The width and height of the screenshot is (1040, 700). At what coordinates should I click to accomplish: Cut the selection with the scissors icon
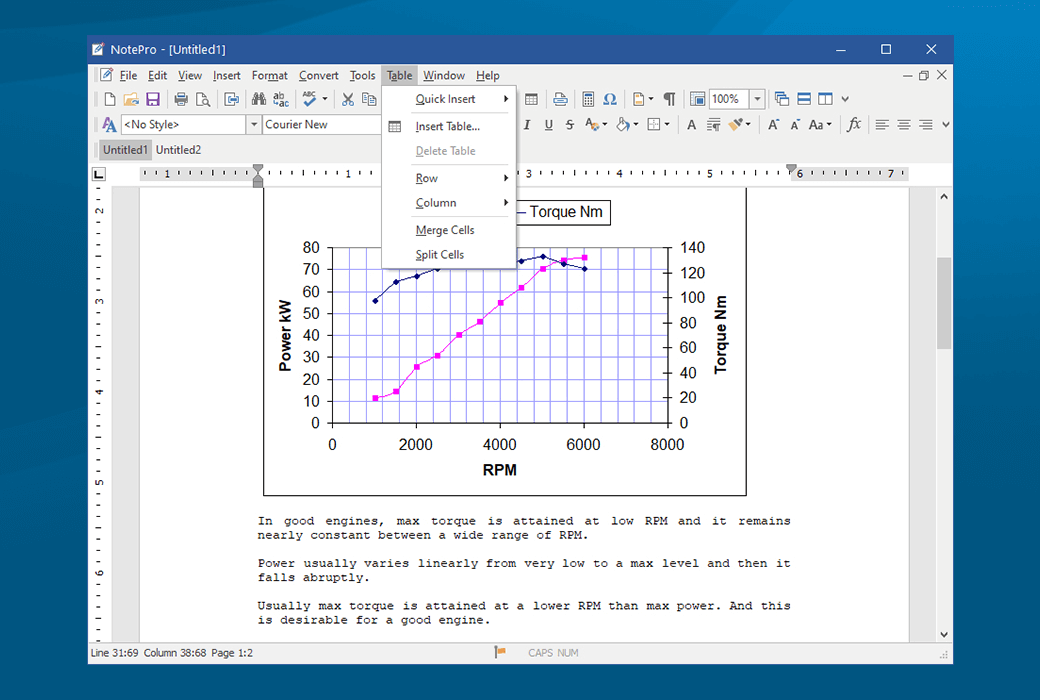pyautogui.click(x=348, y=99)
